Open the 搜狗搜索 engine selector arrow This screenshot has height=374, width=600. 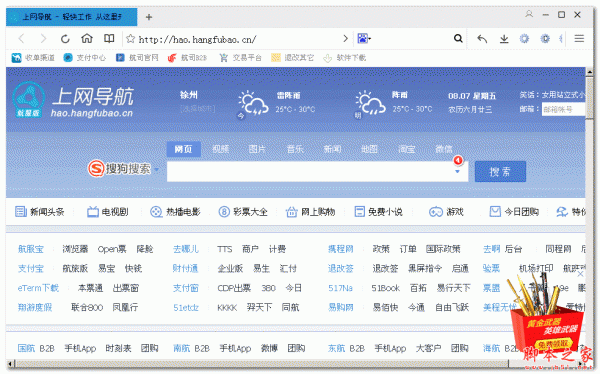tap(157, 169)
